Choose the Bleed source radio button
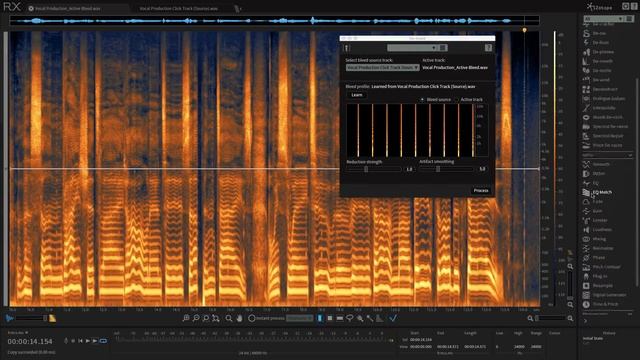Screen dimensions: 640x360 pyautogui.click(x=422, y=100)
